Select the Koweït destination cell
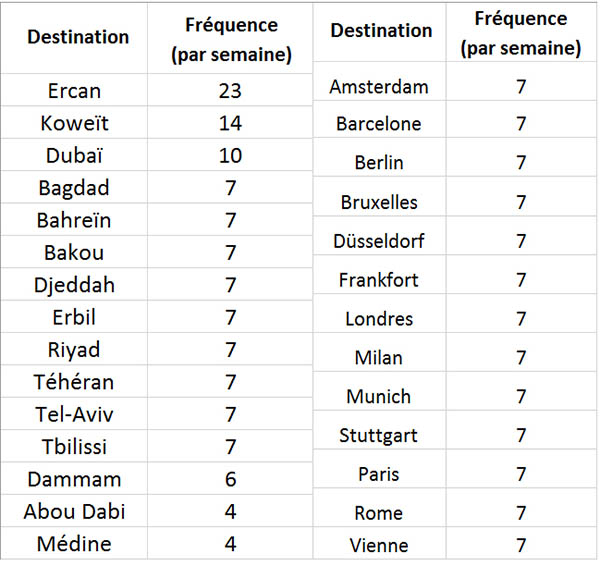 [x=75, y=123]
